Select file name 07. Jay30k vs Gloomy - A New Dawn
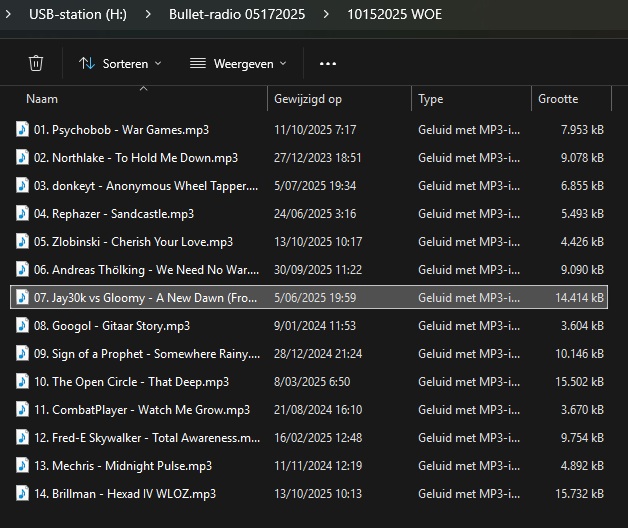628x528 pixels. (145, 298)
